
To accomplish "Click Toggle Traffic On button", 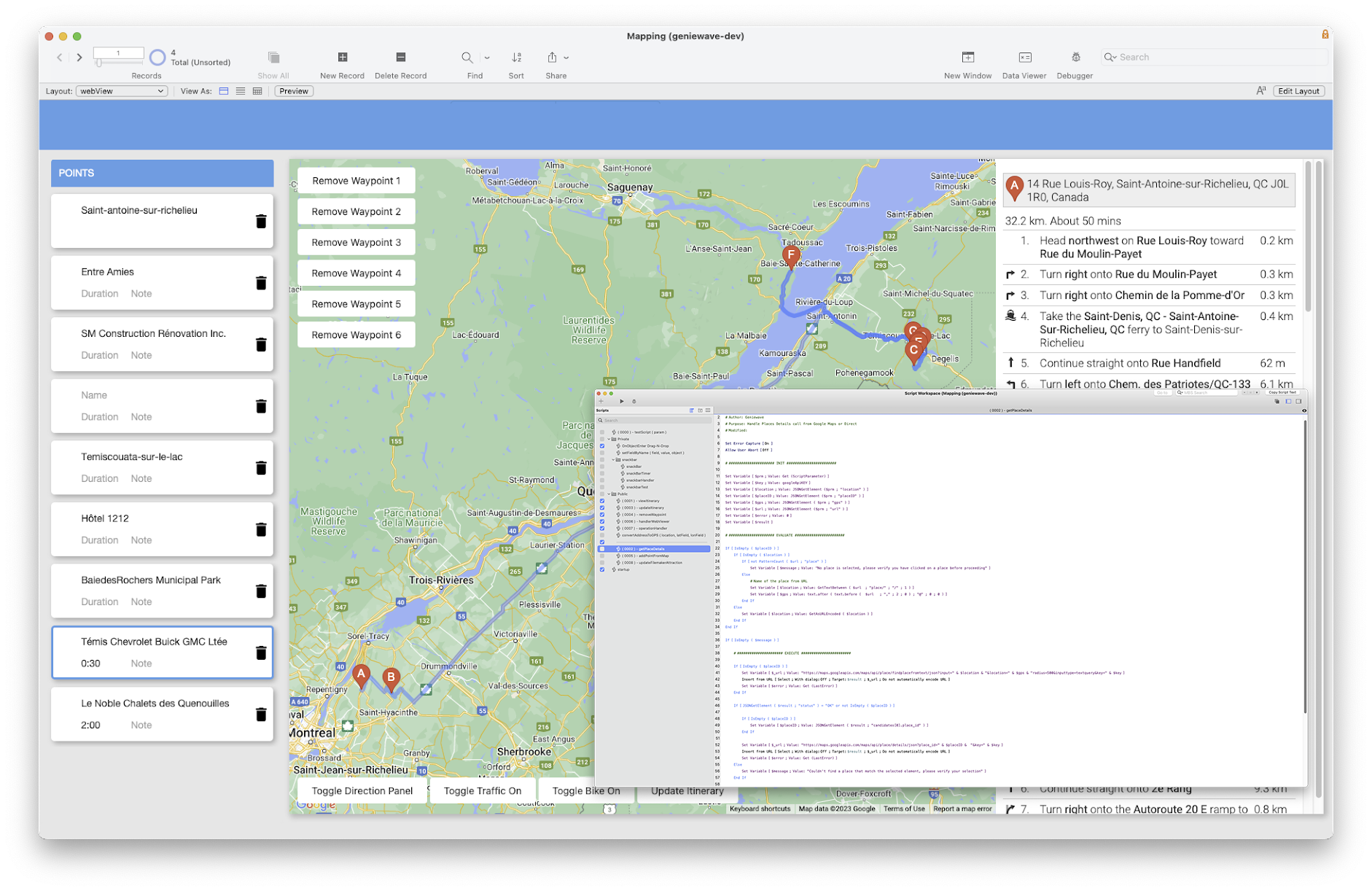I will click(483, 791).
